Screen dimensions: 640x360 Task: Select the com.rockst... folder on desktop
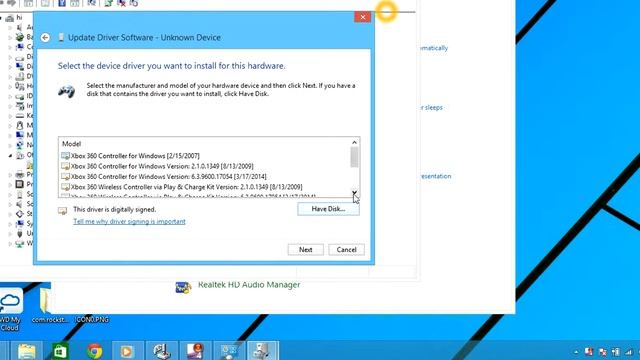tap(50, 306)
